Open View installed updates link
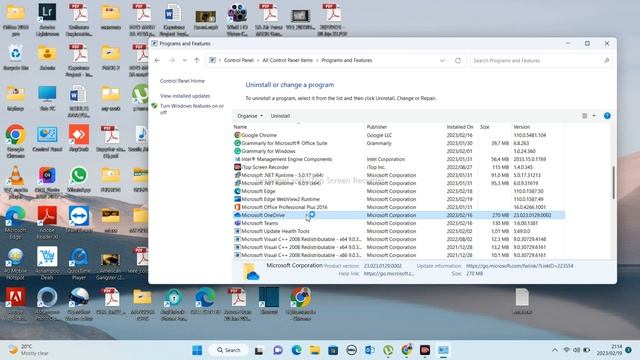640x360 pixels. coord(185,96)
